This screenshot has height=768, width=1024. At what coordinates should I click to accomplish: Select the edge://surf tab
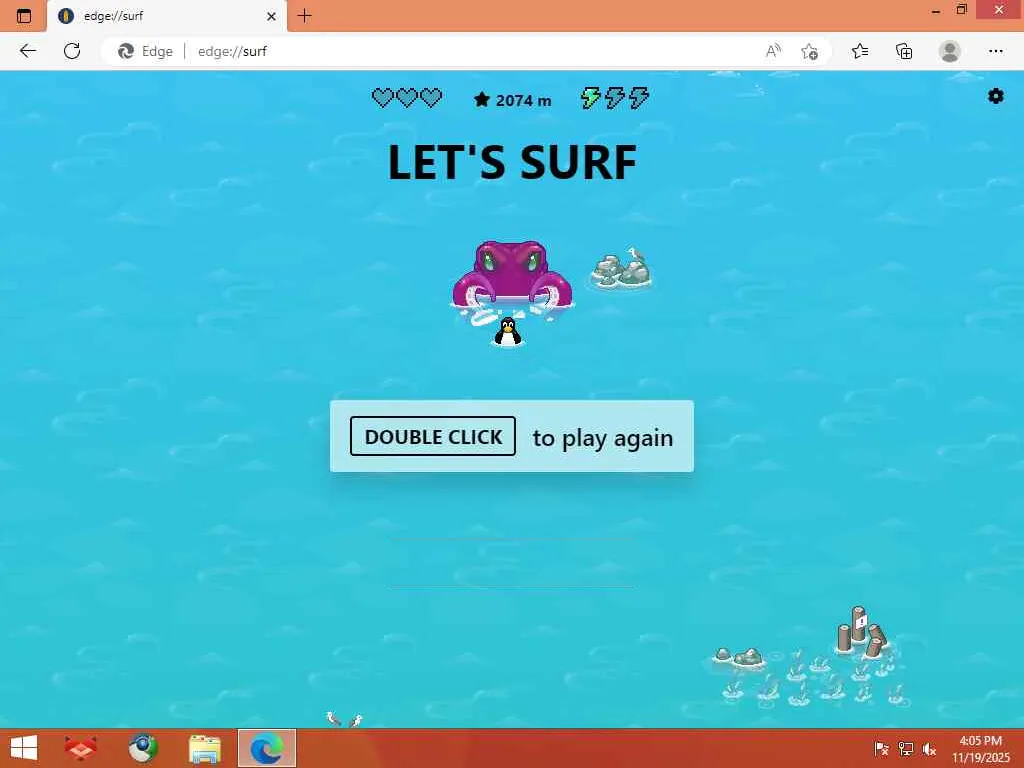[167, 16]
